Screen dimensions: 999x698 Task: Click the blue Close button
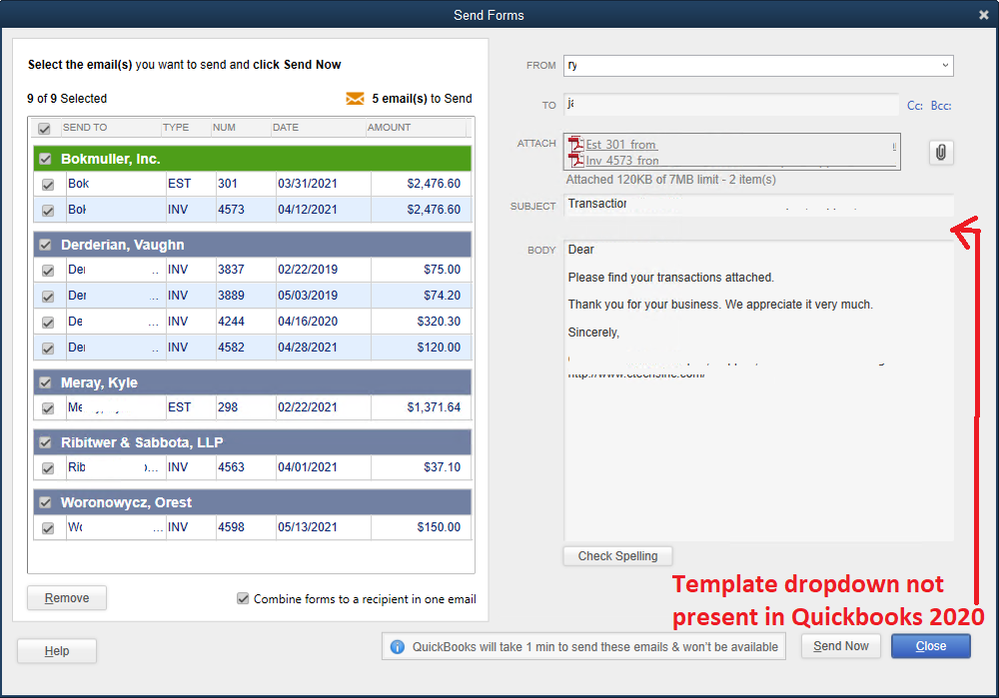click(x=931, y=646)
